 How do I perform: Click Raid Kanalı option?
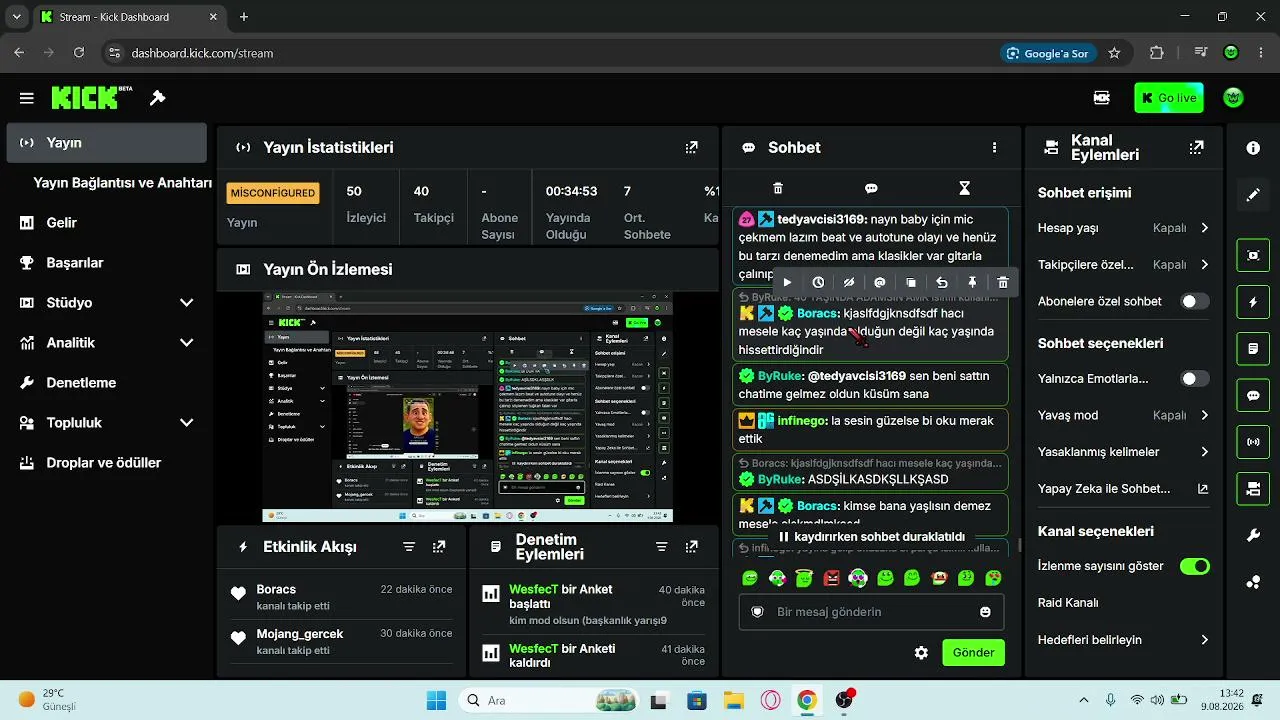point(1068,603)
